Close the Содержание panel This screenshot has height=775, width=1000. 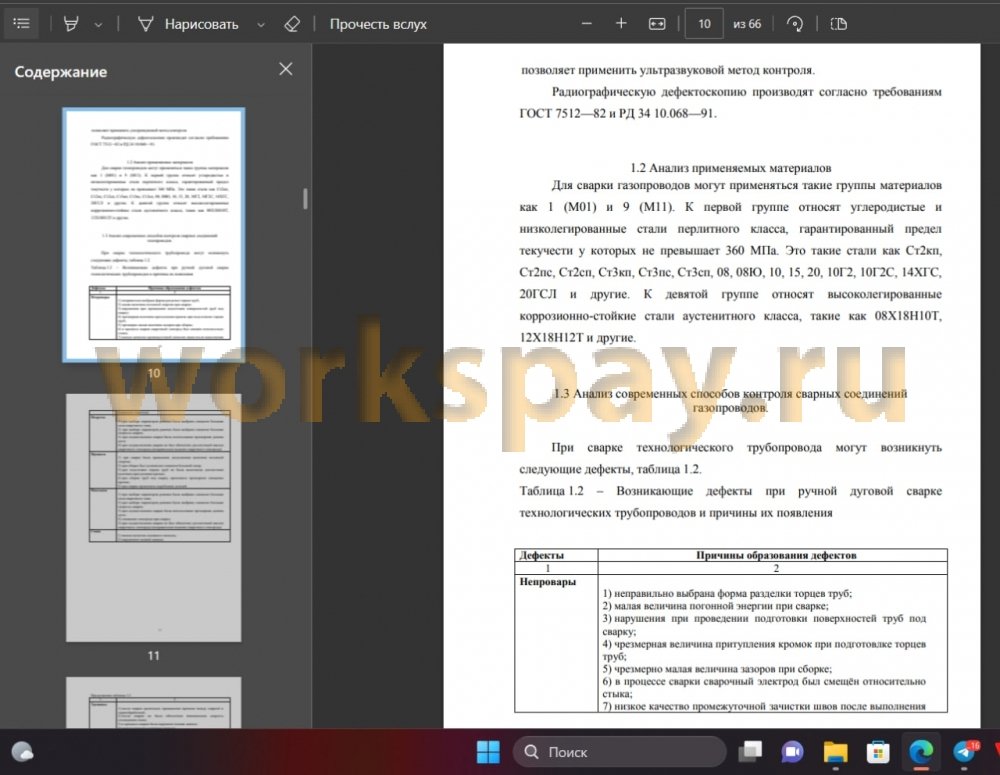(x=286, y=69)
